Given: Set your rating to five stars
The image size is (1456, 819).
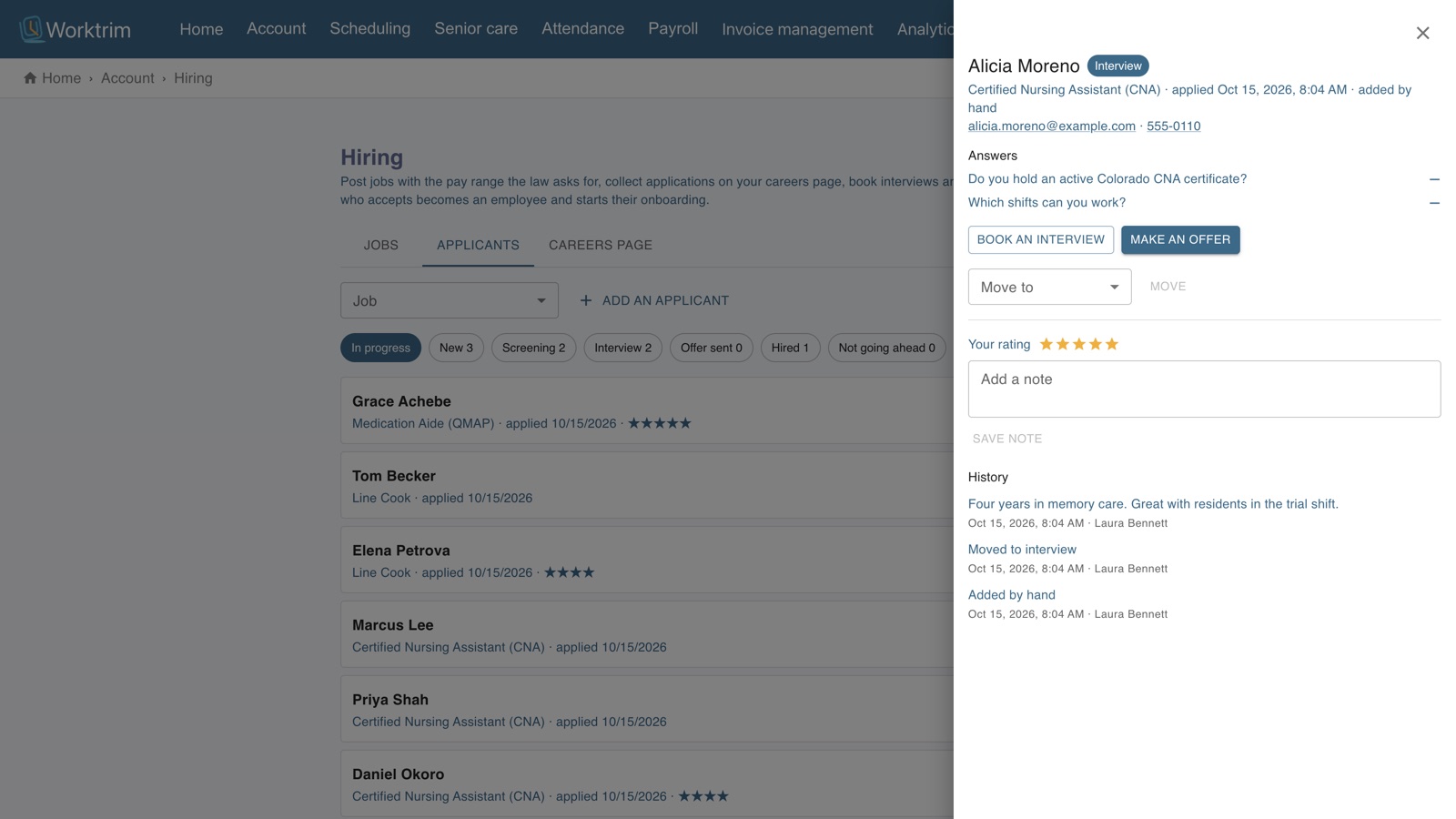Looking at the screenshot, I should (x=1112, y=344).
